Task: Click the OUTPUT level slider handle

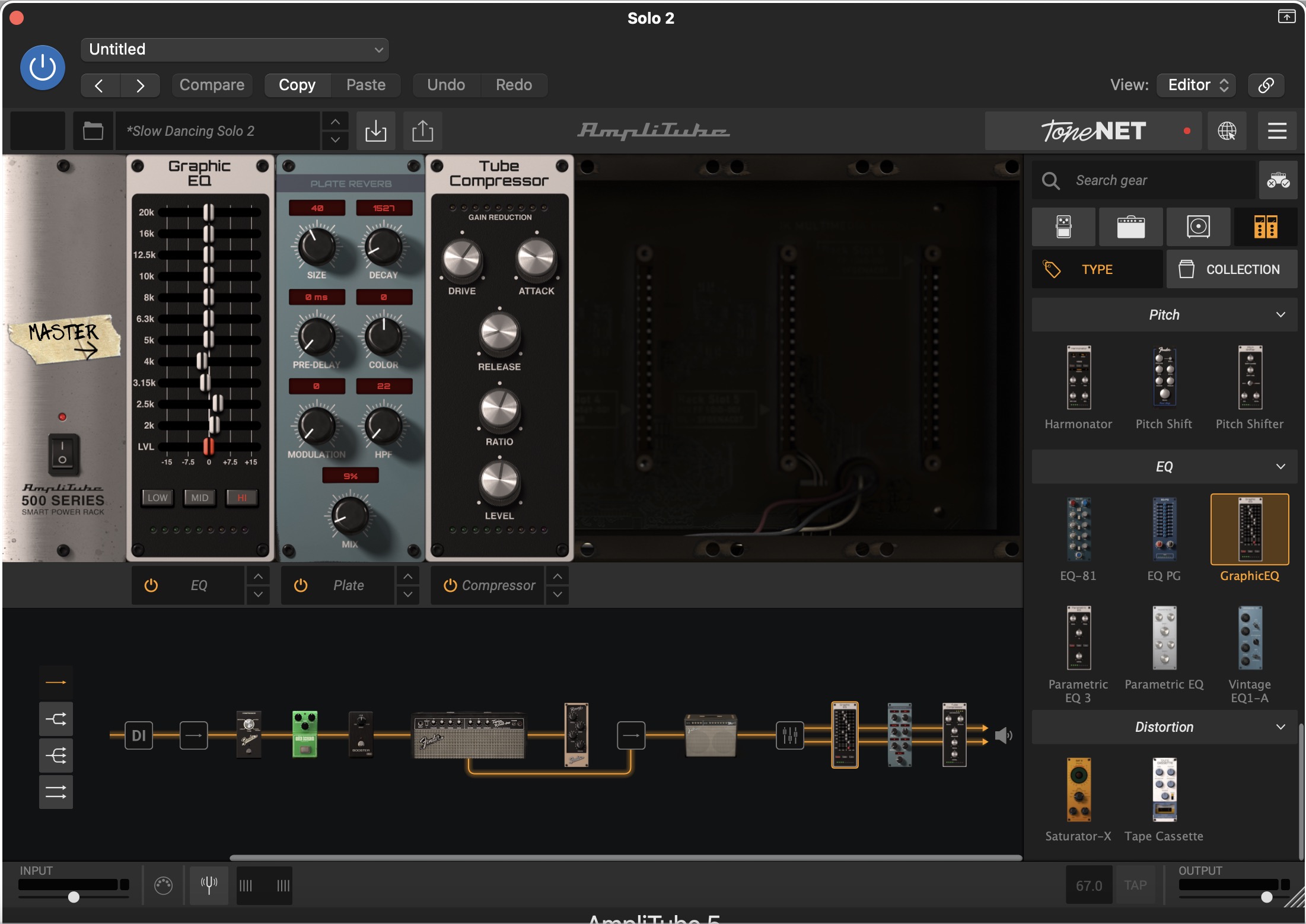Action: (1266, 897)
